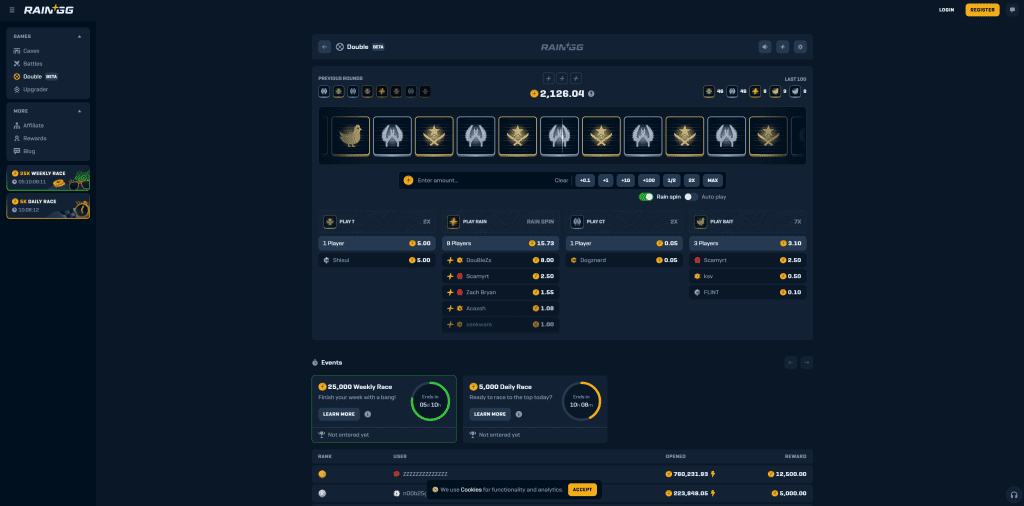The image size is (1024, 506).
Task: Go to next events with right arrow
Action: (806, 362)
